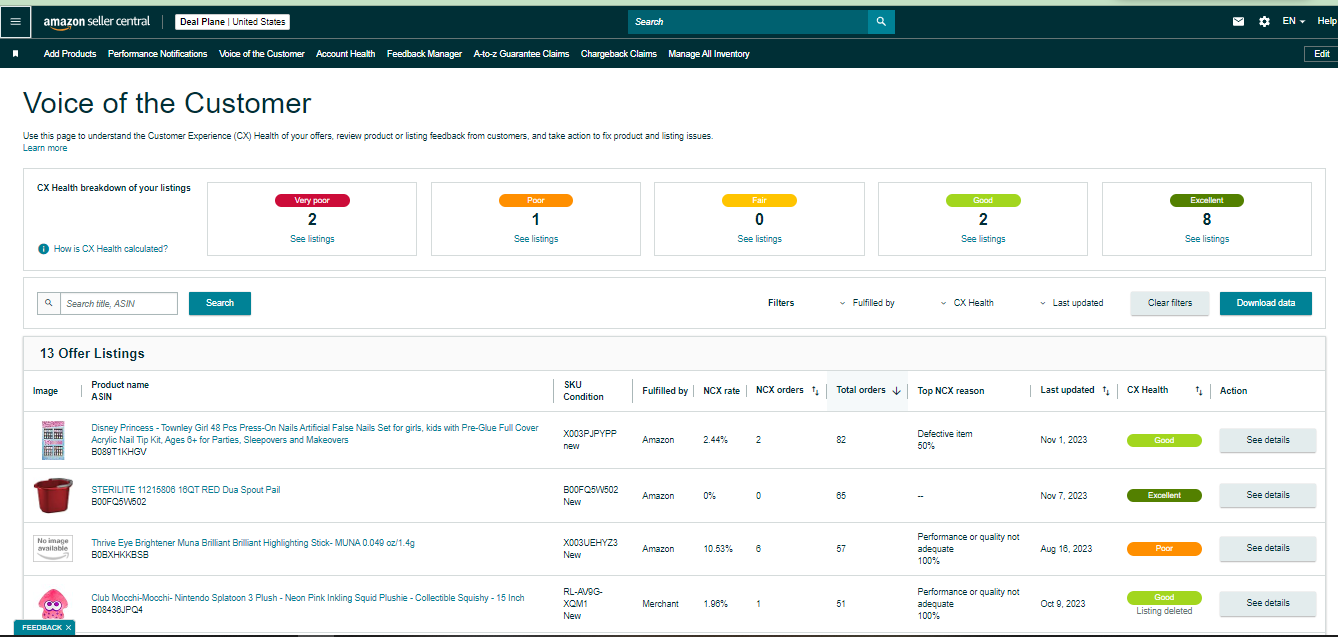Open the Club Mocchi-Mocchi Splatoon plush link
This screenshot has width=1338, height=637.
tap(308, 598)
